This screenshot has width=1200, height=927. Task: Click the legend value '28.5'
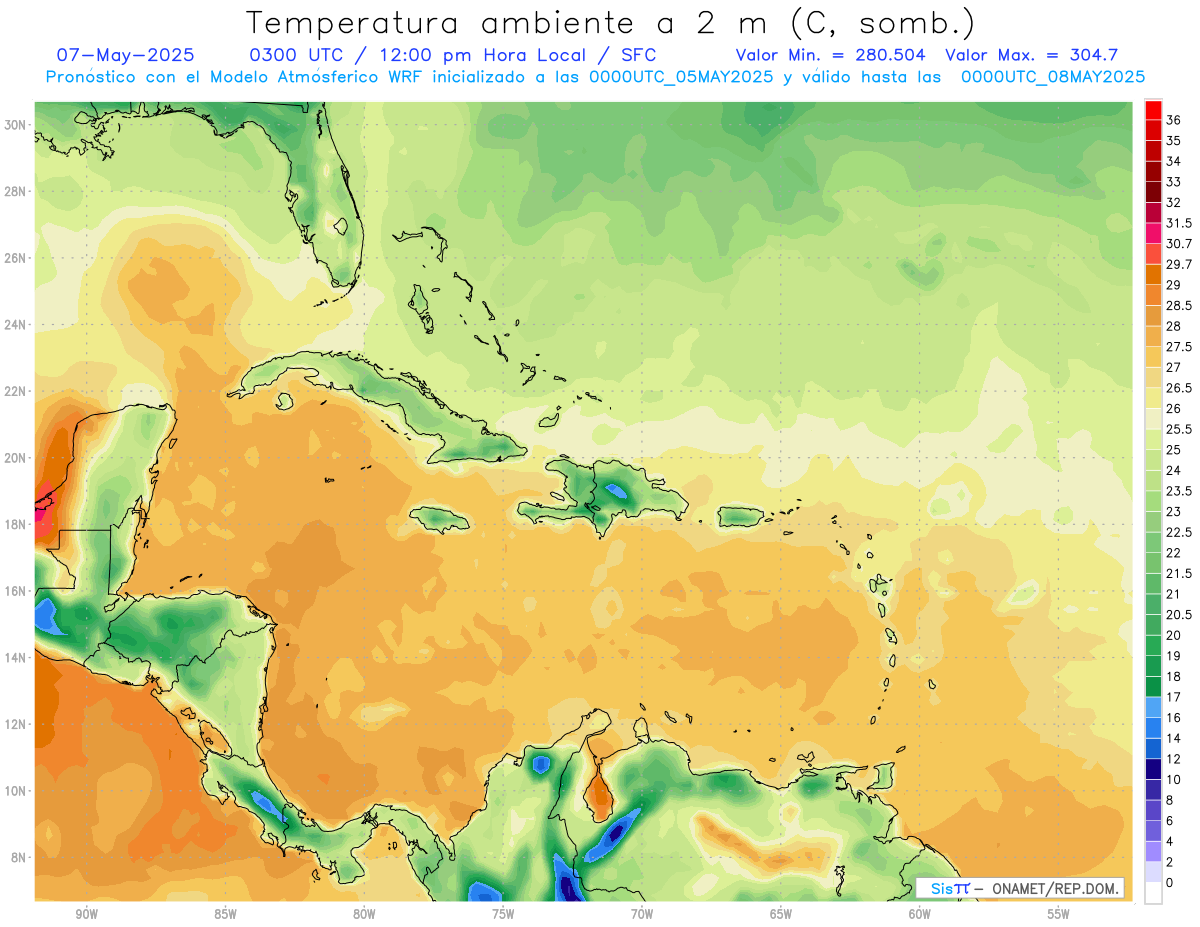pos(1179,305)
